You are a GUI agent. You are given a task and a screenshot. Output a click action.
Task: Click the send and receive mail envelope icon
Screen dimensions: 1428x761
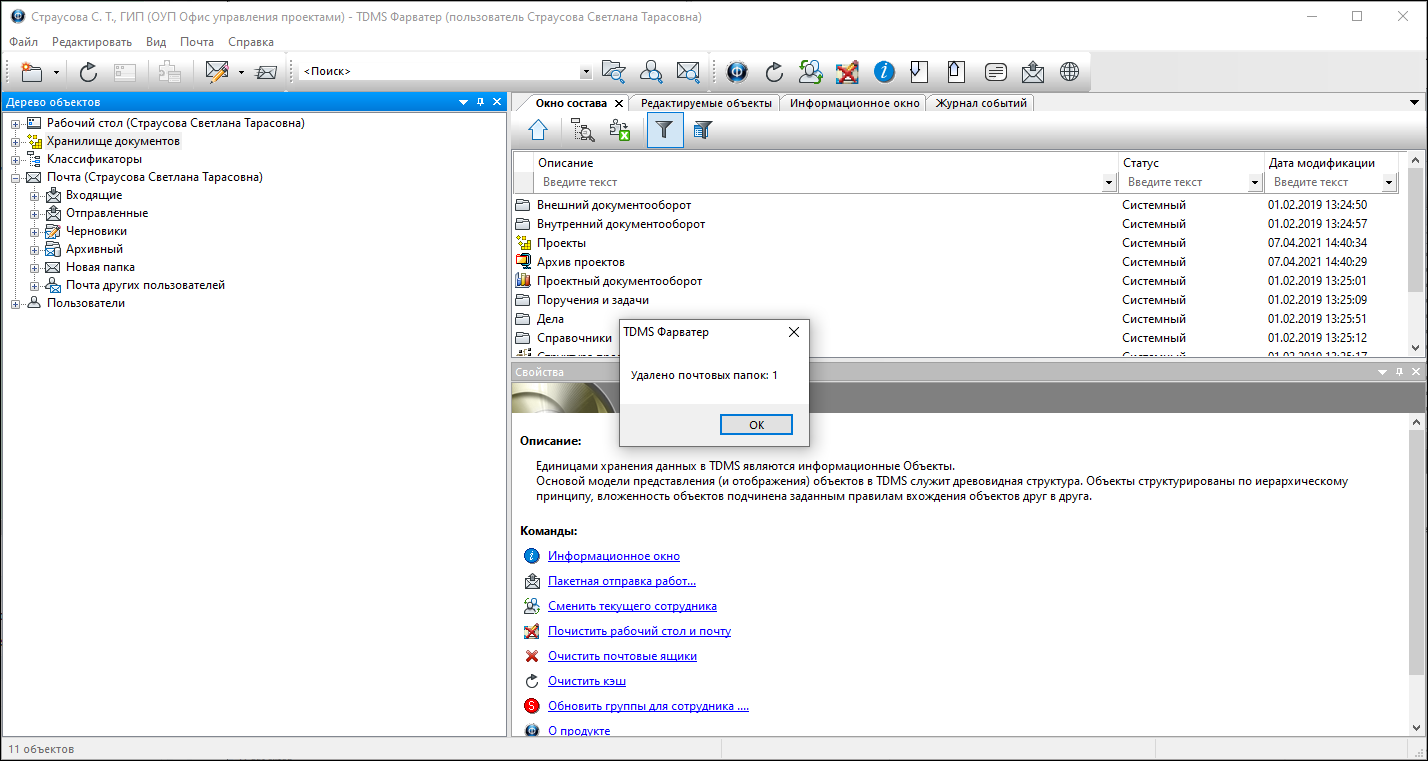point(265,71)
